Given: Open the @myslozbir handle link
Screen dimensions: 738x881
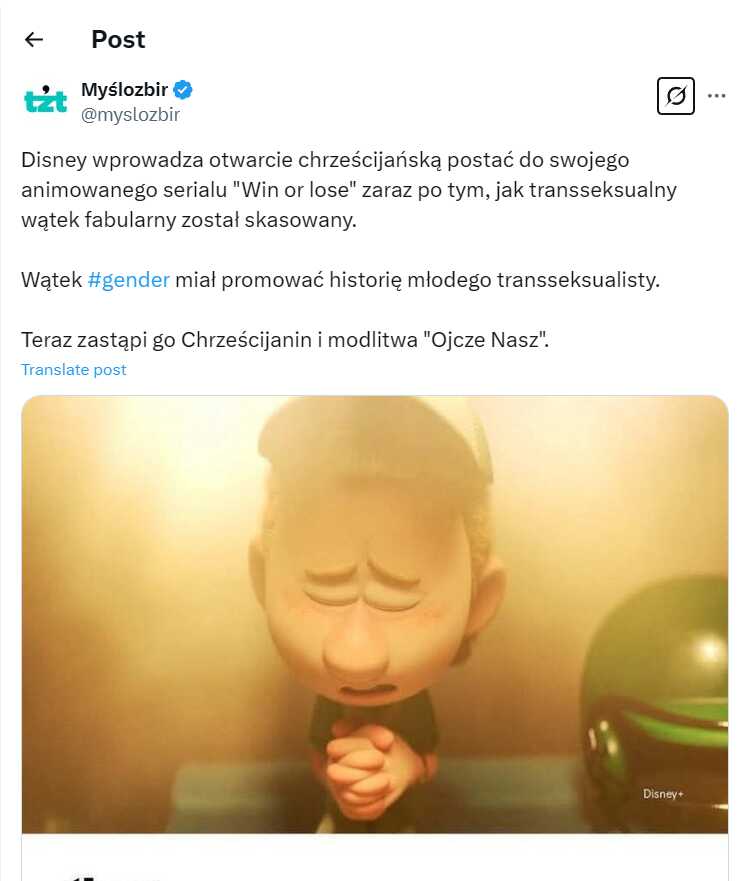Looking at the screenshot, I should point(130,115).
